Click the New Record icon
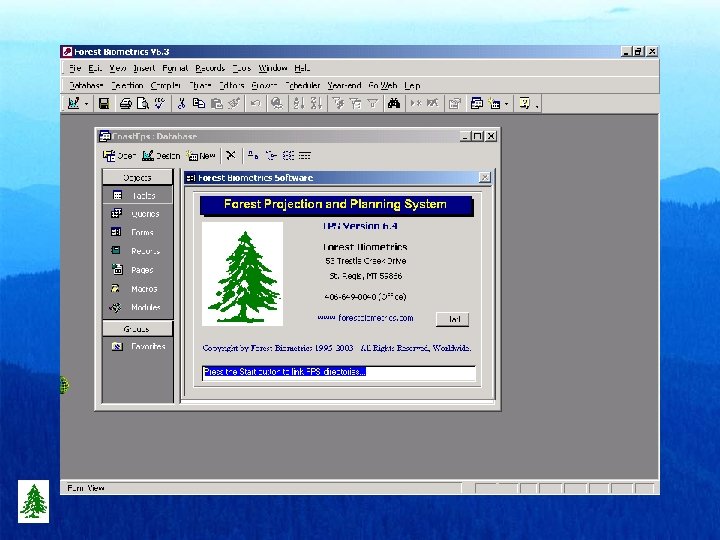720x540 pixels. [416, 104]
